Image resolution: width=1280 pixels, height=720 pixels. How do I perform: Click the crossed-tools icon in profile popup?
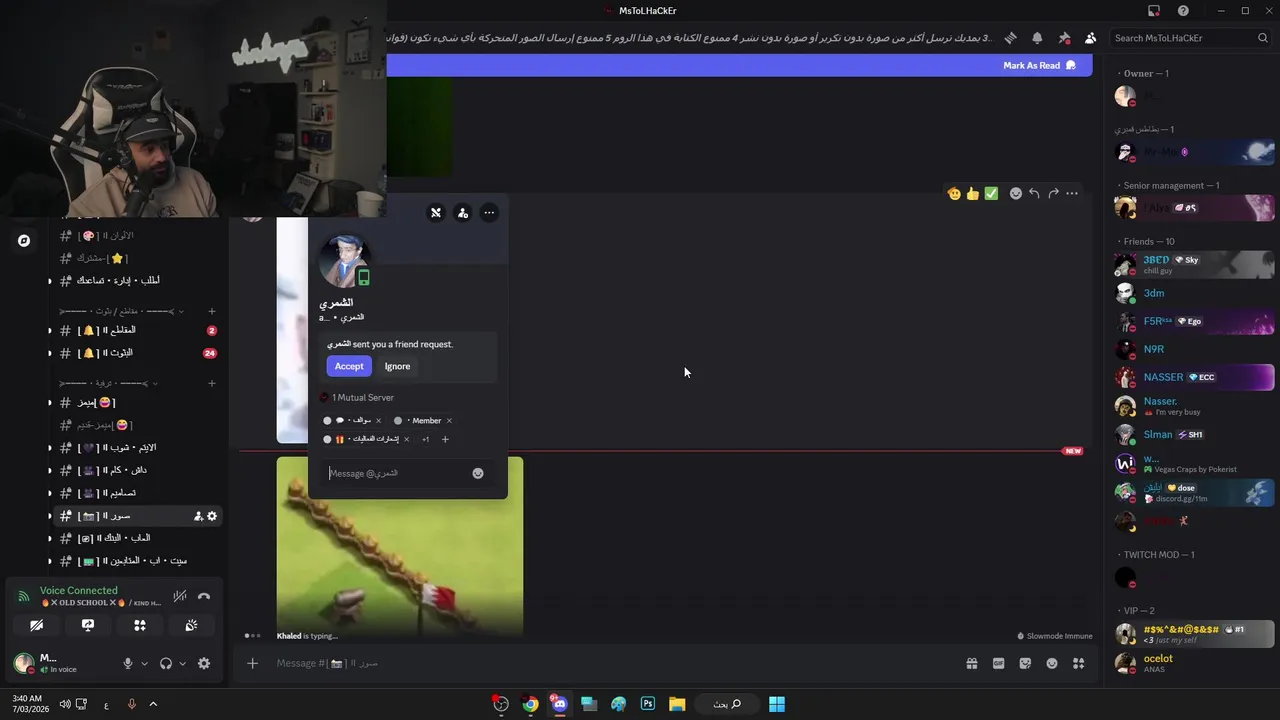(x=436, y=212)
